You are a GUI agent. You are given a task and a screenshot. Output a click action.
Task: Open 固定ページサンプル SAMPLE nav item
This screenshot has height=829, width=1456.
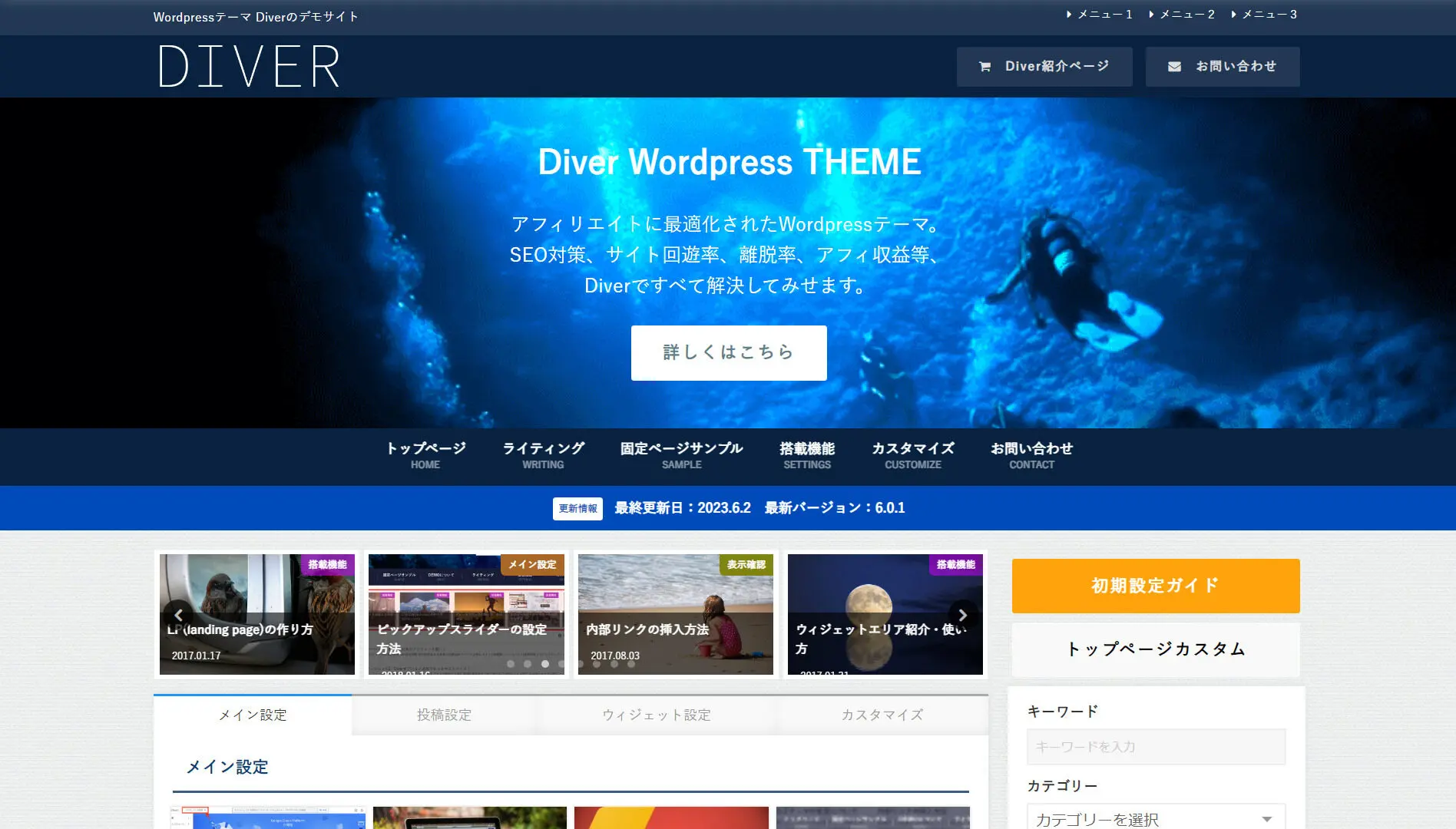tap(681, 455)
